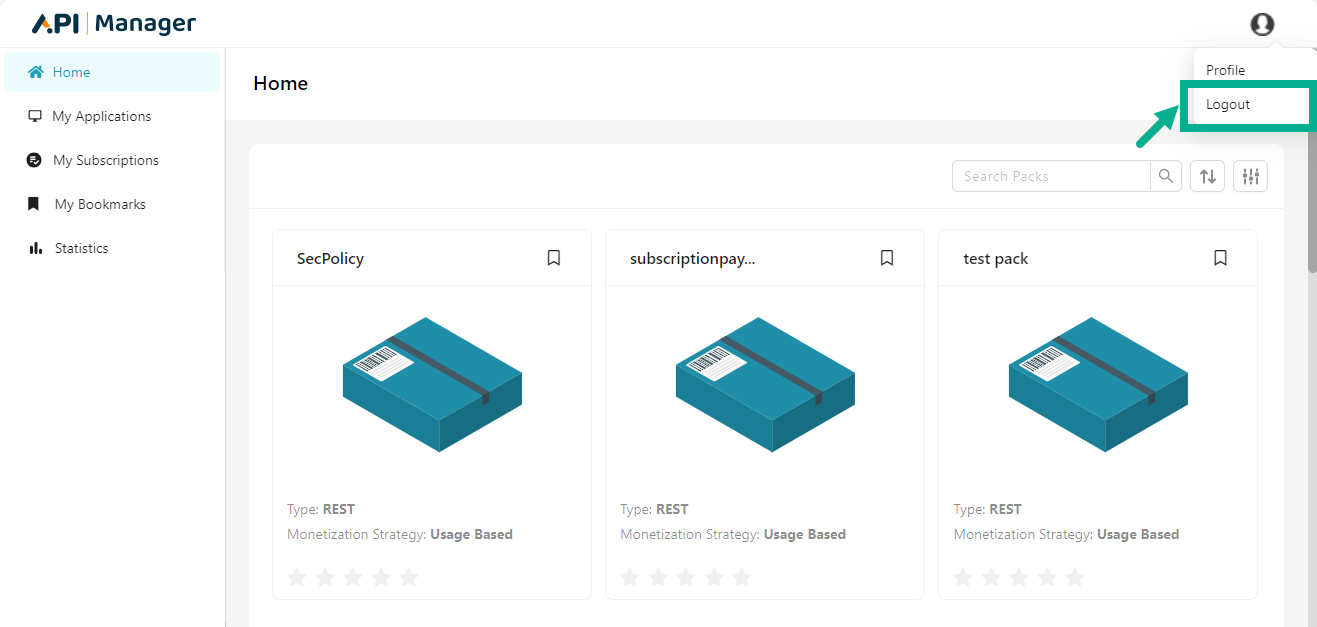Click the user account avatar icon
The image size is (1317, 627).
click(1262, 24)
